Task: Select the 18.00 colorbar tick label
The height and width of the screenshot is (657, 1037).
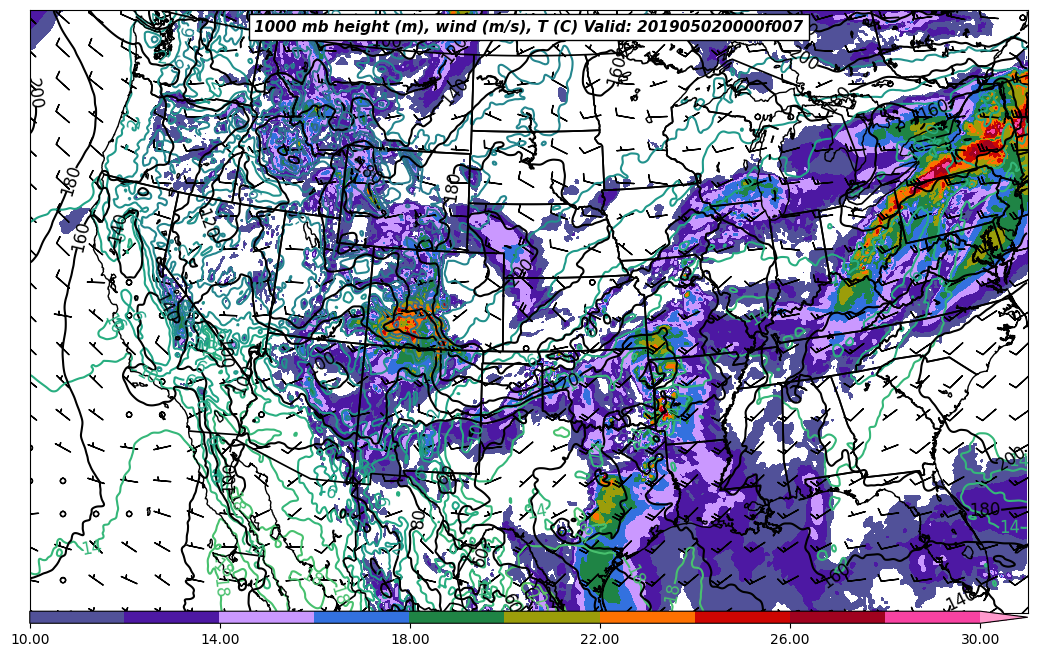Action: click(x=410, y=638)
